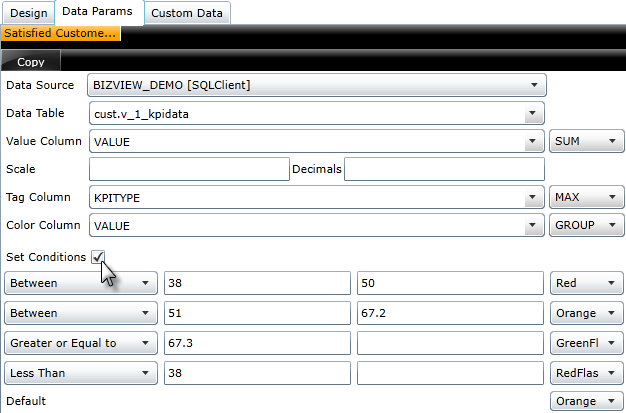Open the RedFlas color dropdown
626x413 pixels.
click(x=586, y=373)
